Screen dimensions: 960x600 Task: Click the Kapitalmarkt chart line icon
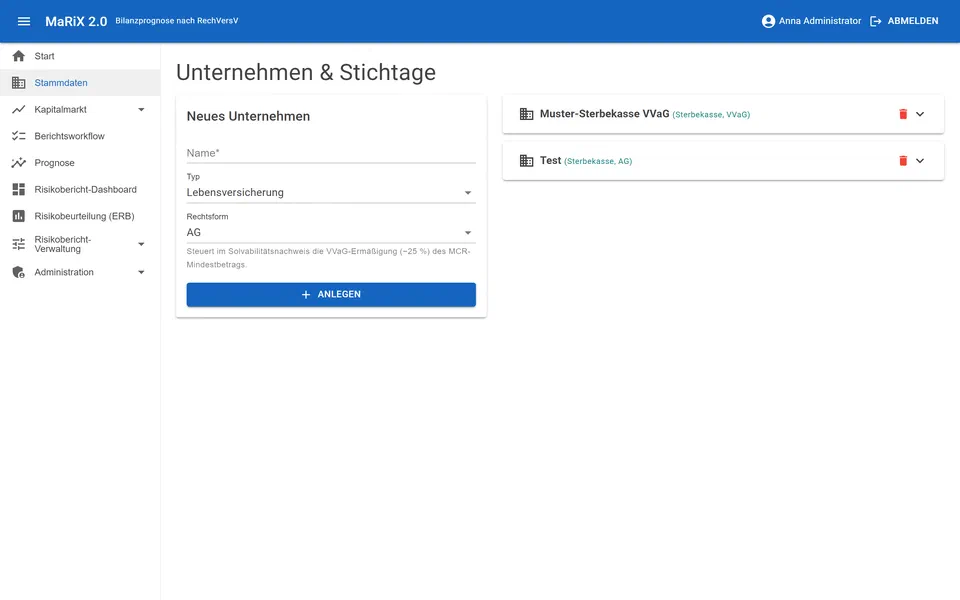(19, 110)
